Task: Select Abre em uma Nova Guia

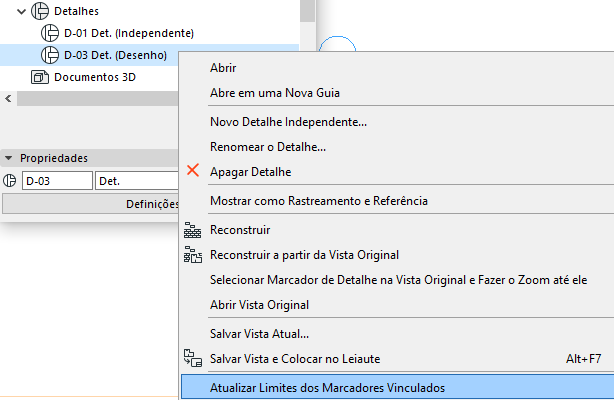Action: pos(275,93)
